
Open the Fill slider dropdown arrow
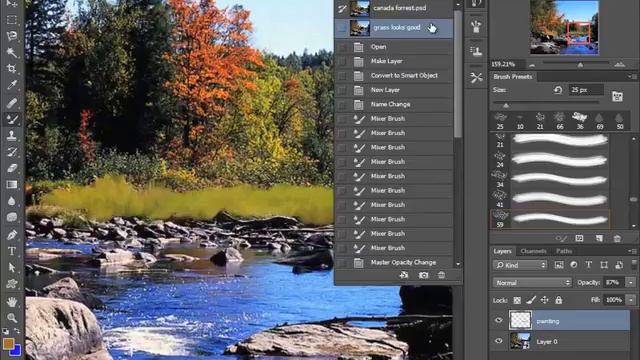tap(631, 300)
